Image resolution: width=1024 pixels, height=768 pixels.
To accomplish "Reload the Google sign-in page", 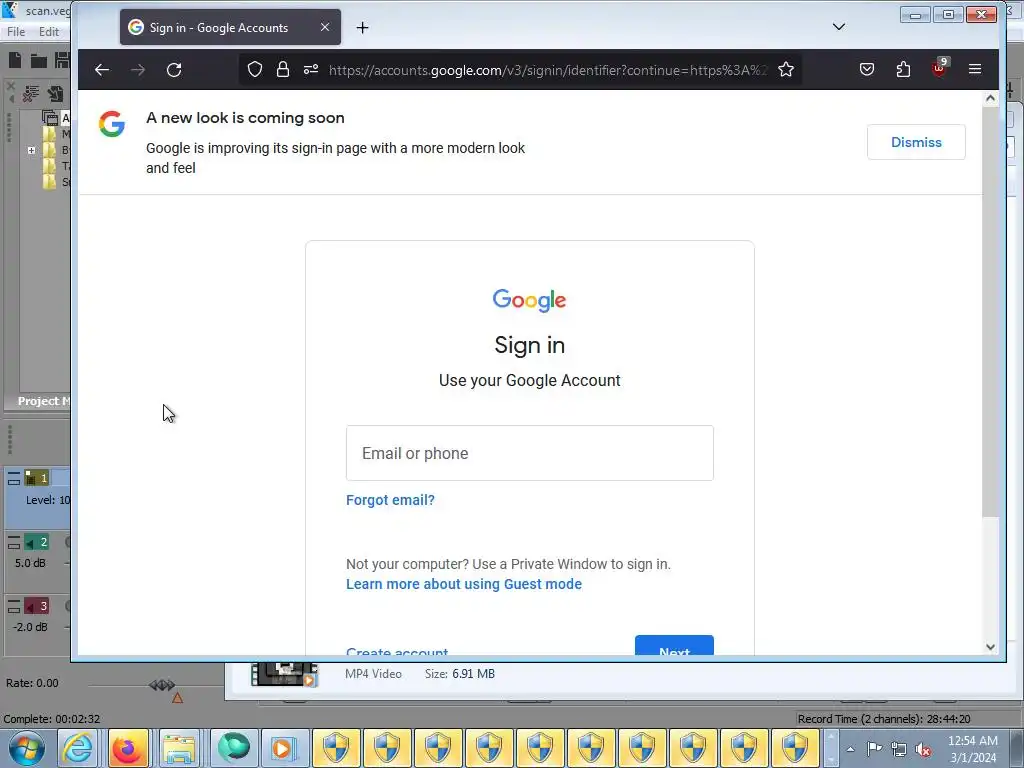I will (174, 70).
